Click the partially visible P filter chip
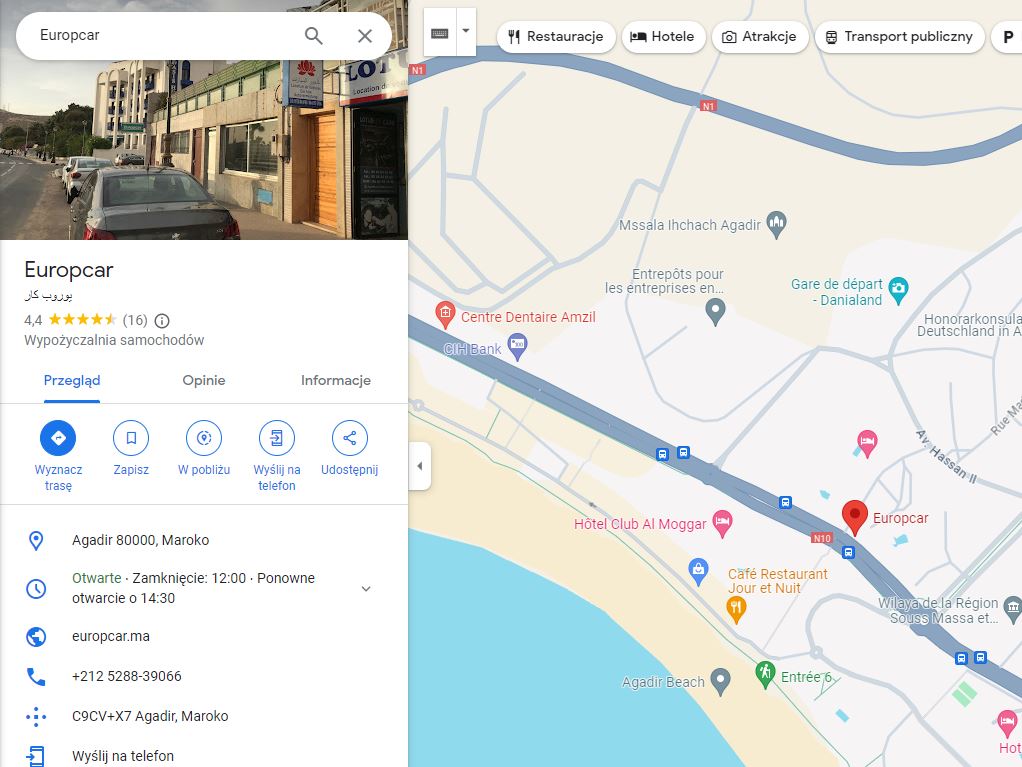 (1007, 37)
